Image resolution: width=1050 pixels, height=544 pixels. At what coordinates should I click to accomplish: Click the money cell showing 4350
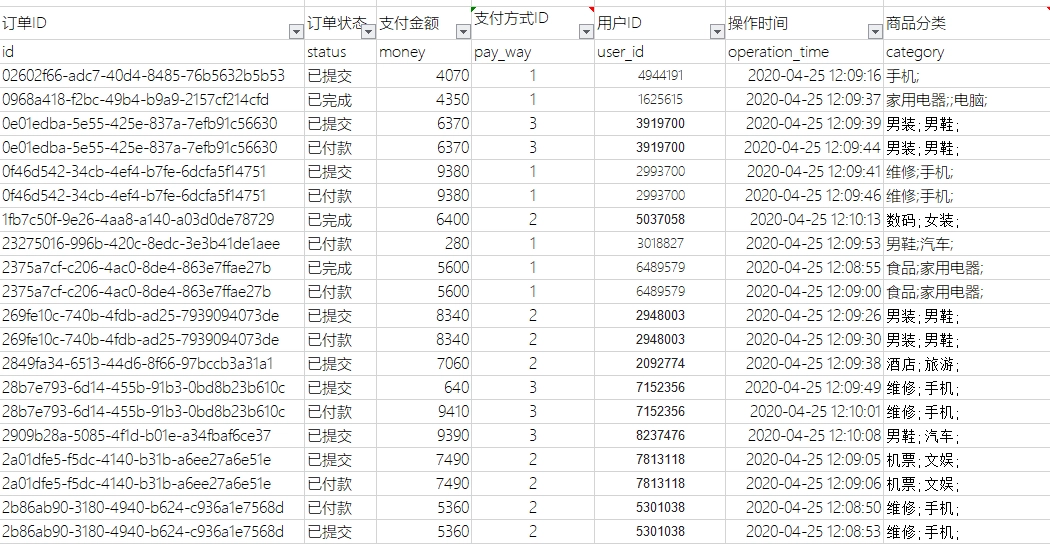(x=424, y=100)
